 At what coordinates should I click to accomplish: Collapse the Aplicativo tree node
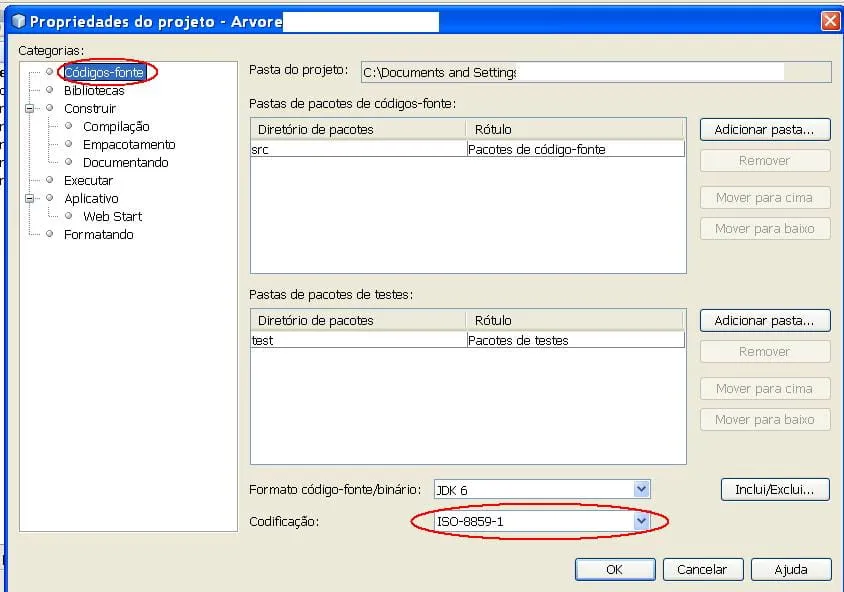30,198
